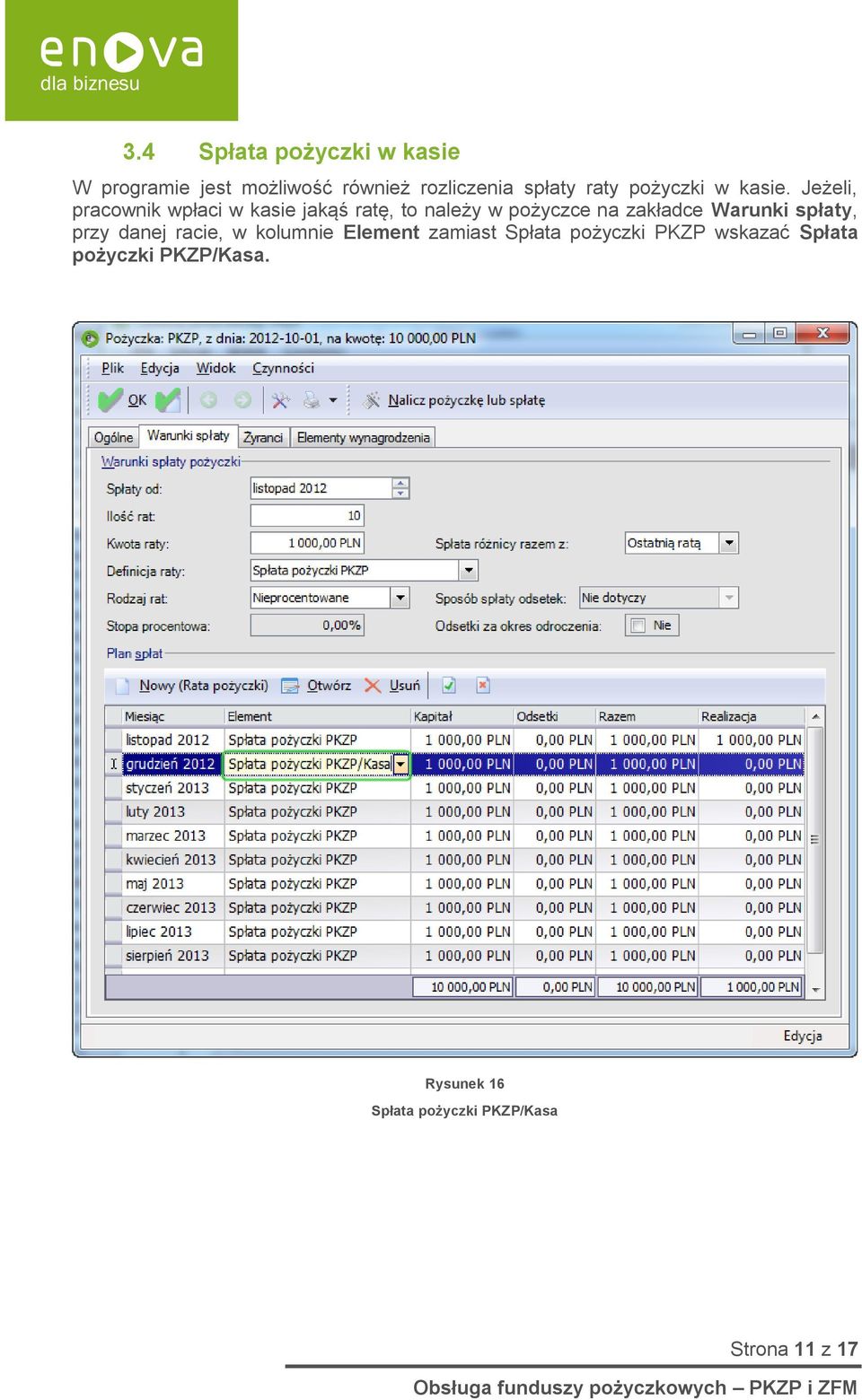862x1400 pixels.
Task: Click the 10 000,00 PLN Kapitał total
Action: tap(462, 987)
